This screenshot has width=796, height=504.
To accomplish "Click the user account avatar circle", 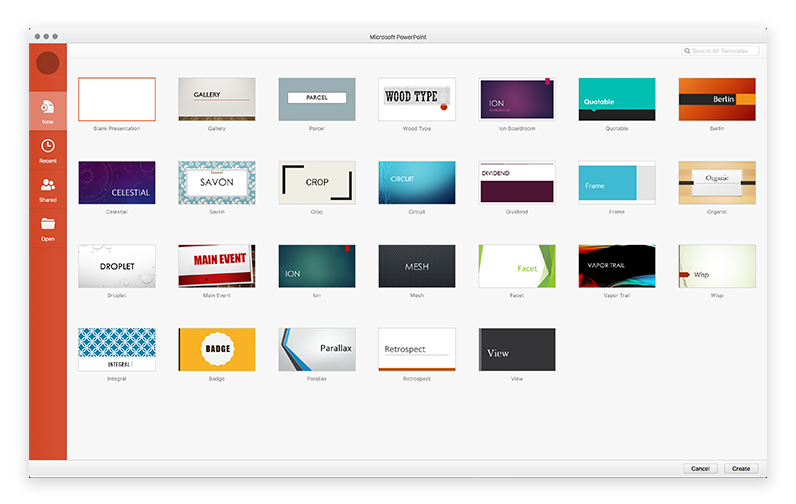I will [x=47, y=63].
